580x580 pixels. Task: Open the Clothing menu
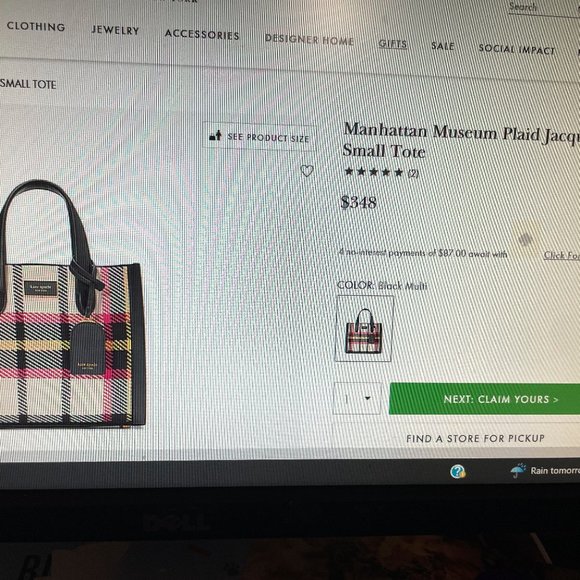[x=36, y=27]
